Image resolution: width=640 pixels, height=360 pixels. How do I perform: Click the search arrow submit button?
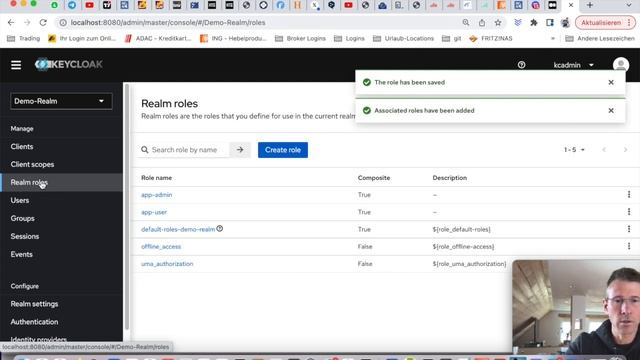240,150
